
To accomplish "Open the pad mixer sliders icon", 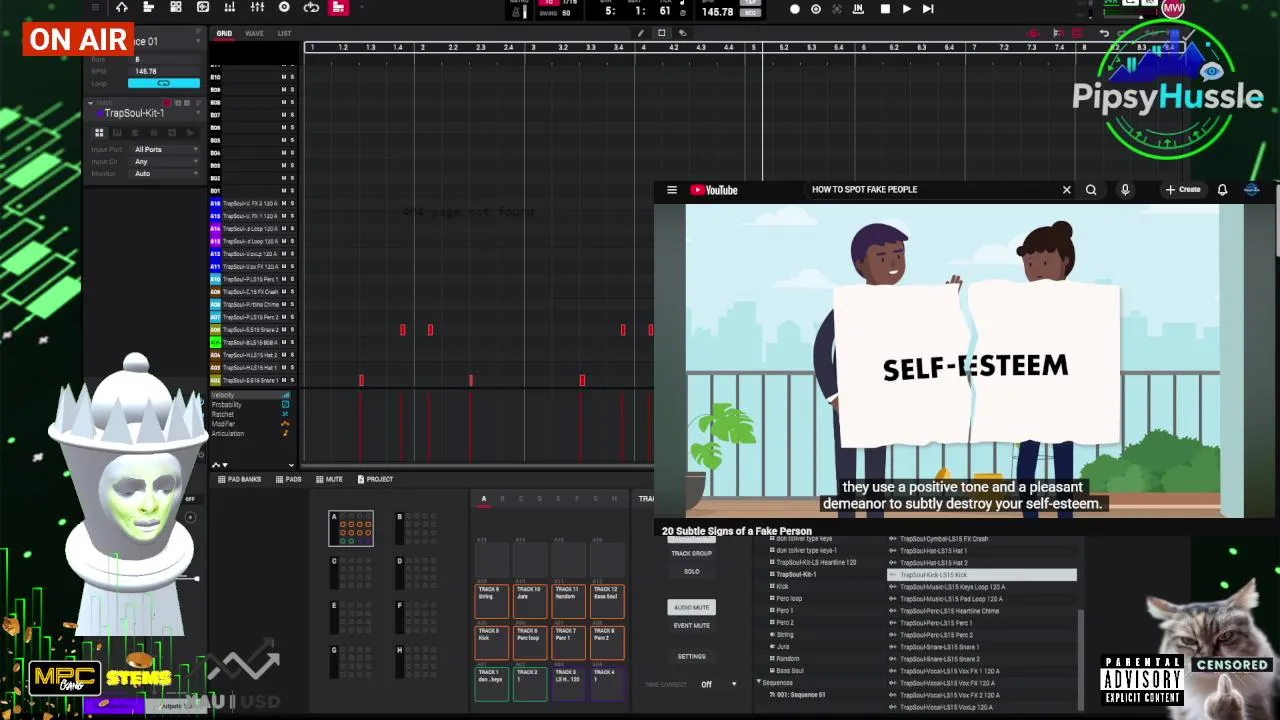I will click(x=257, y=8).
